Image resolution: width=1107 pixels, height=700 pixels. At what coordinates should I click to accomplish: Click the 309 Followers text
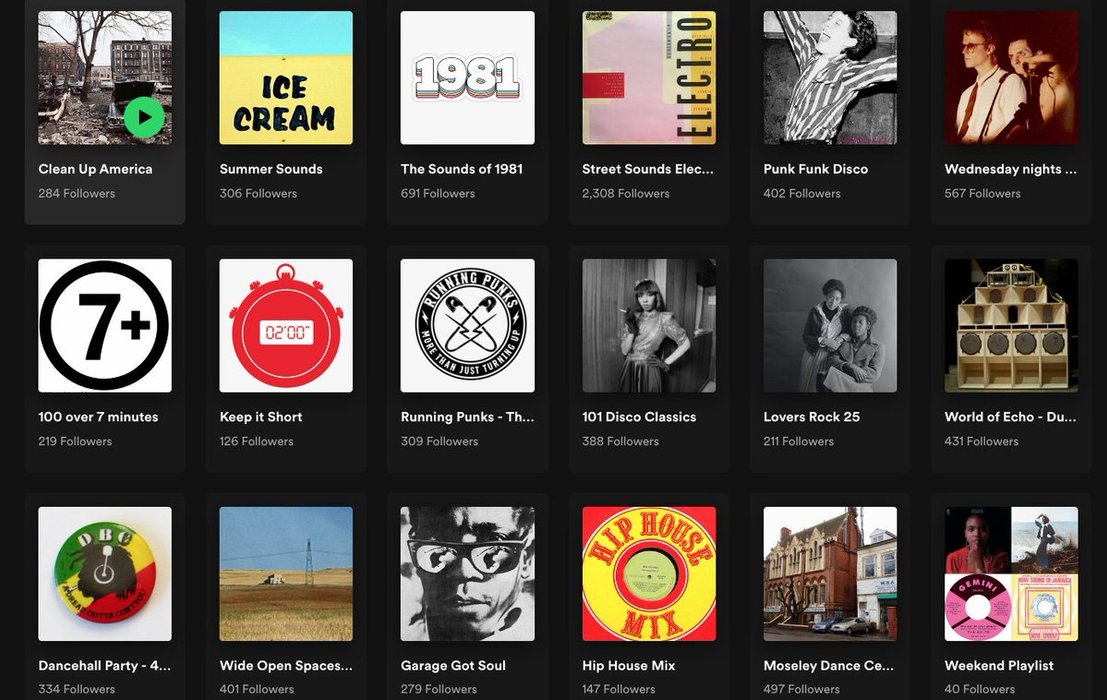pyautogui.click(x=439, y=441)
